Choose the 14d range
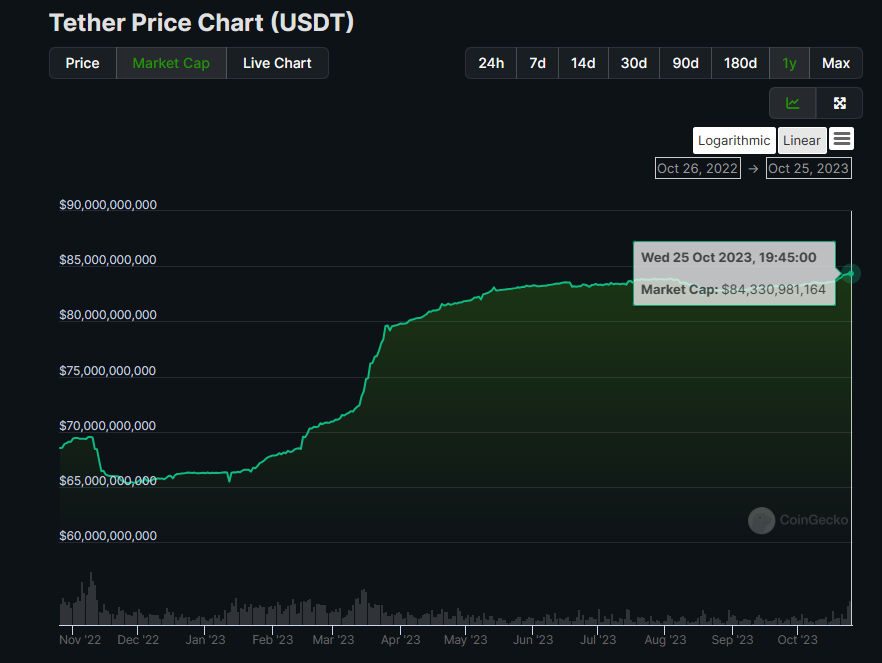Image resolution: width=882 pixels, height=663 pixels. pyautogui.click(x=583, y=63)
